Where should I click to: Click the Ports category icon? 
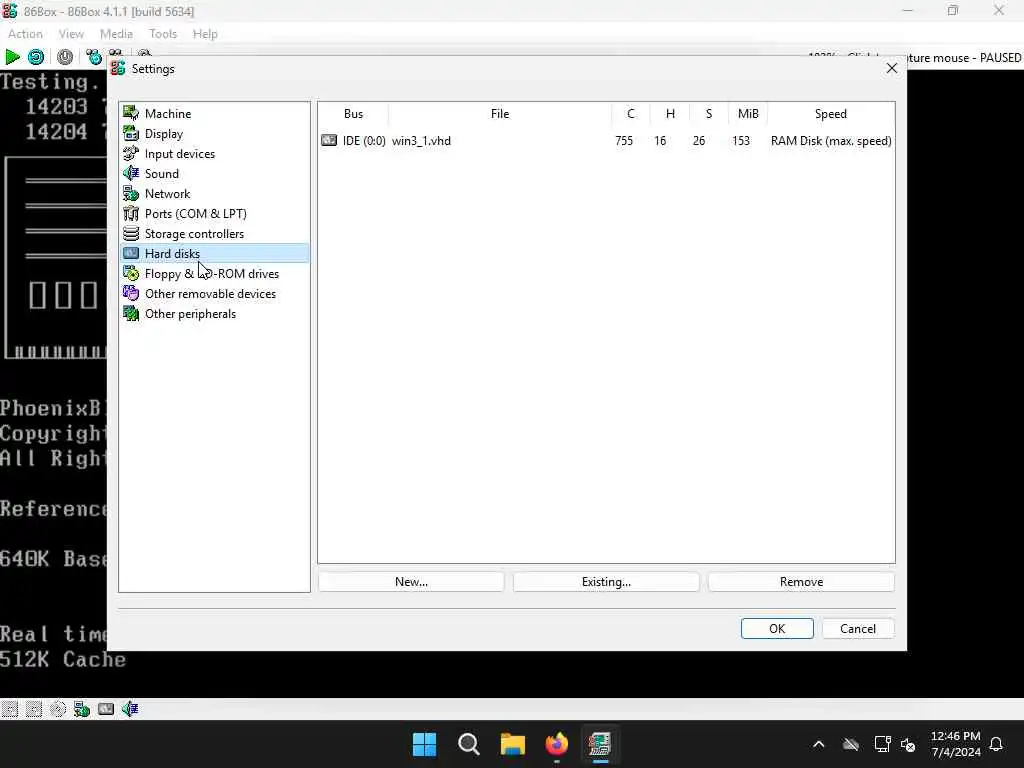(x=131, y=214)
